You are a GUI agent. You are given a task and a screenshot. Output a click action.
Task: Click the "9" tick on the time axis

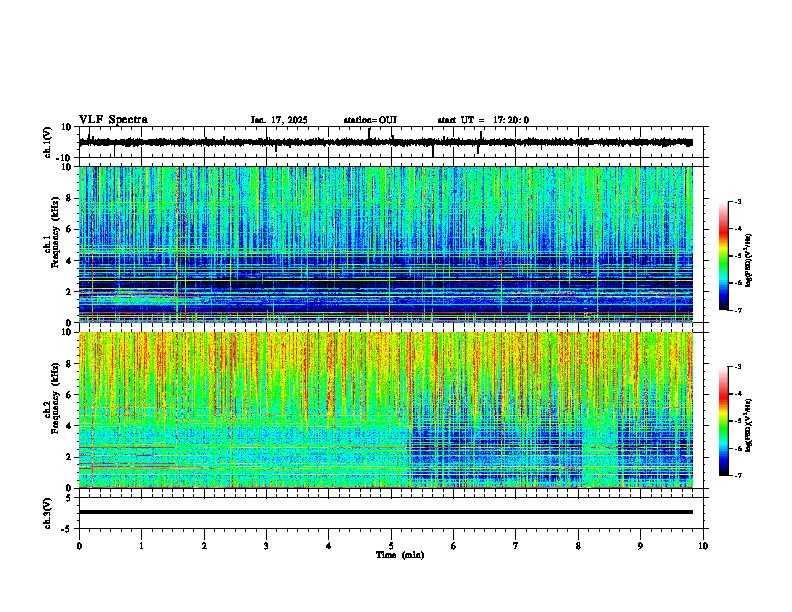coord(640,546)
